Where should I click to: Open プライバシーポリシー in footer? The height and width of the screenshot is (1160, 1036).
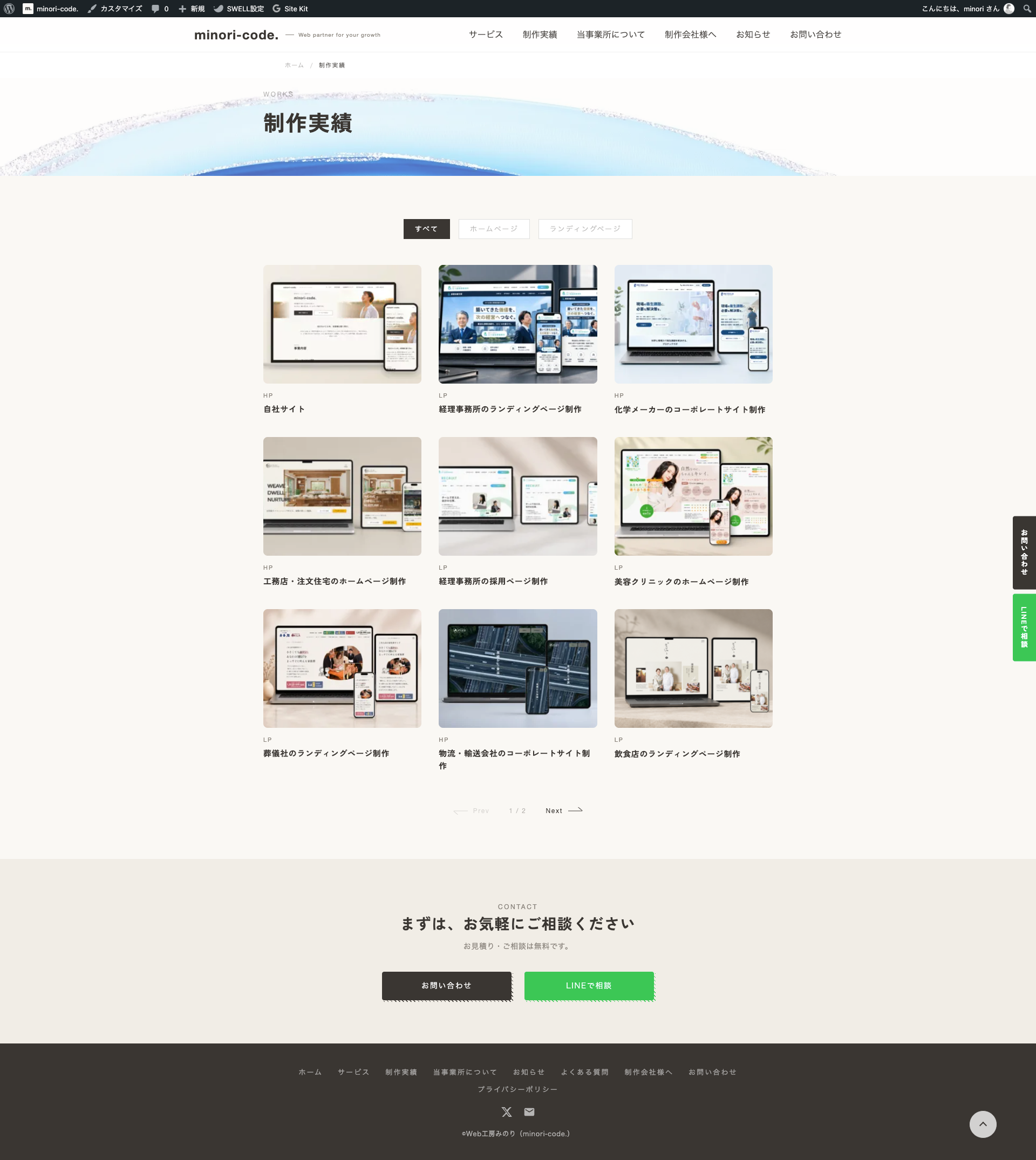517,1089
